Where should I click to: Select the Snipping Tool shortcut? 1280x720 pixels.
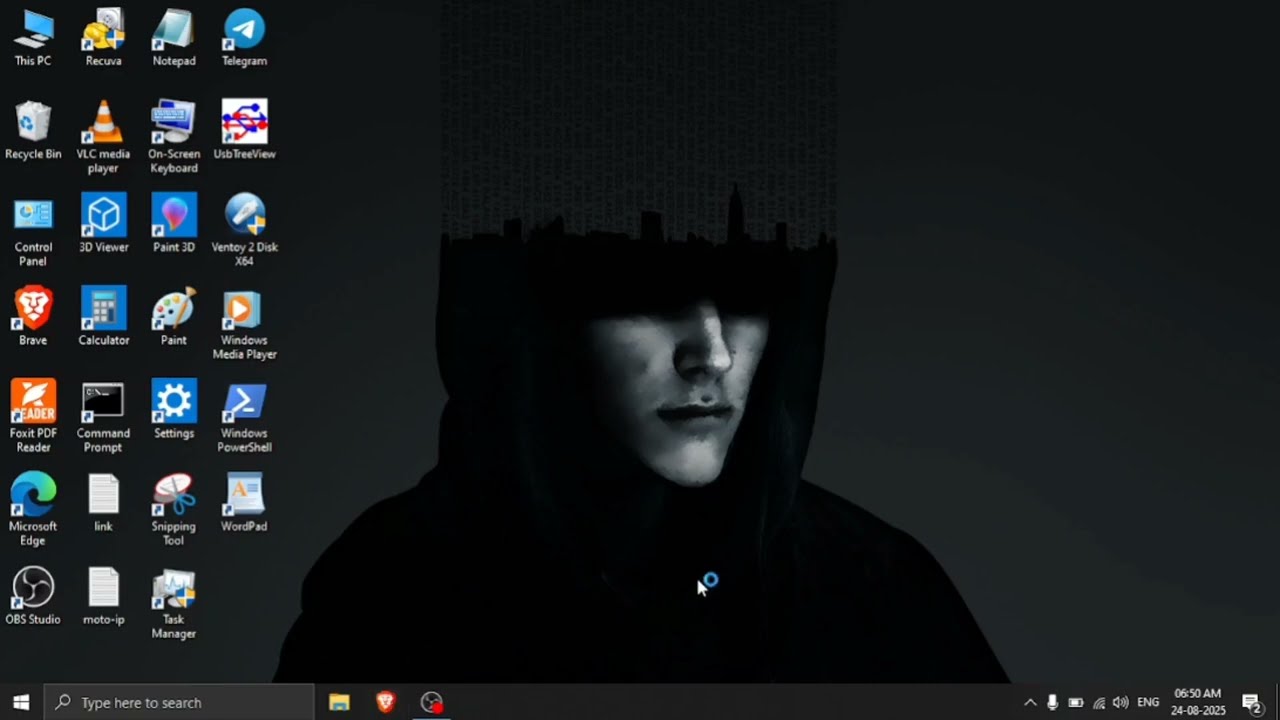pos(174,509)
